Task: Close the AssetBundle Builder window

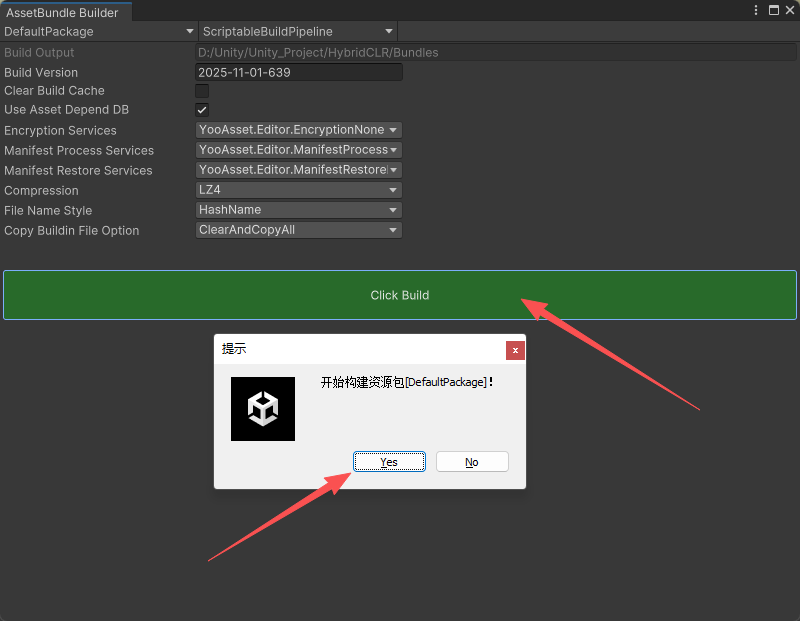Action: (790, 10)
